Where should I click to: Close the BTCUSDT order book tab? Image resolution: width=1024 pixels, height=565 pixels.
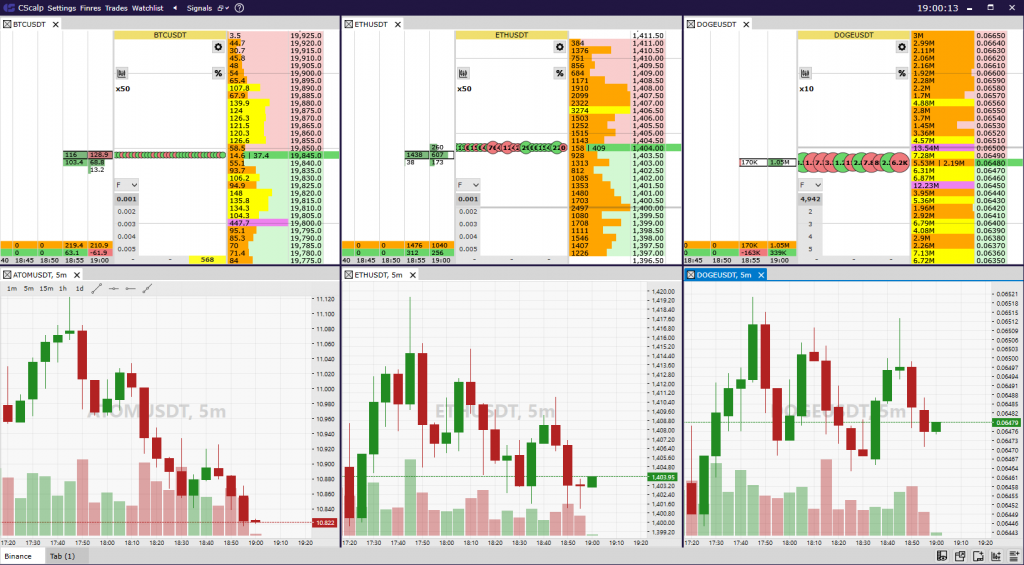point(56,24)
